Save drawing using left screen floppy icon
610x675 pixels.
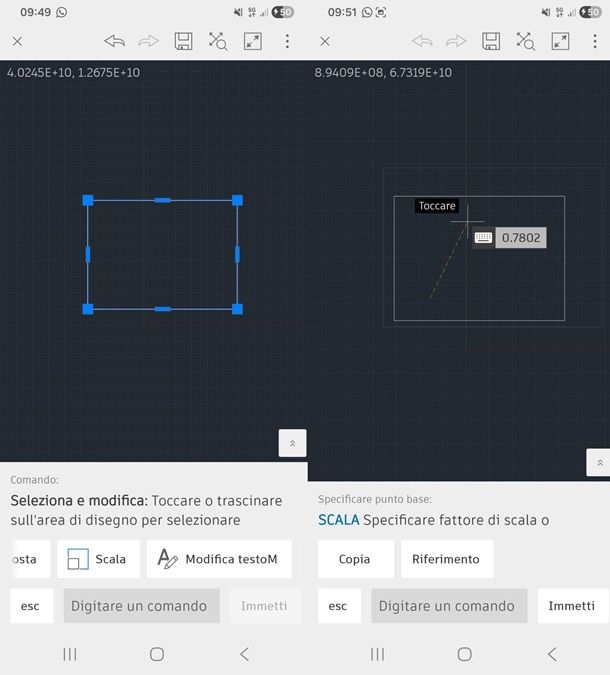coord(183,41)
